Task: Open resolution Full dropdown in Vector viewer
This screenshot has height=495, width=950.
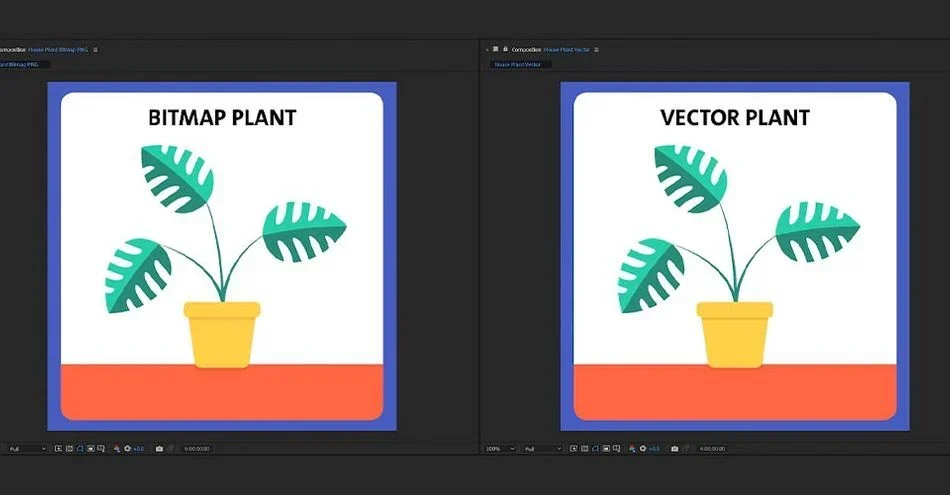Action: pos(543,449)
